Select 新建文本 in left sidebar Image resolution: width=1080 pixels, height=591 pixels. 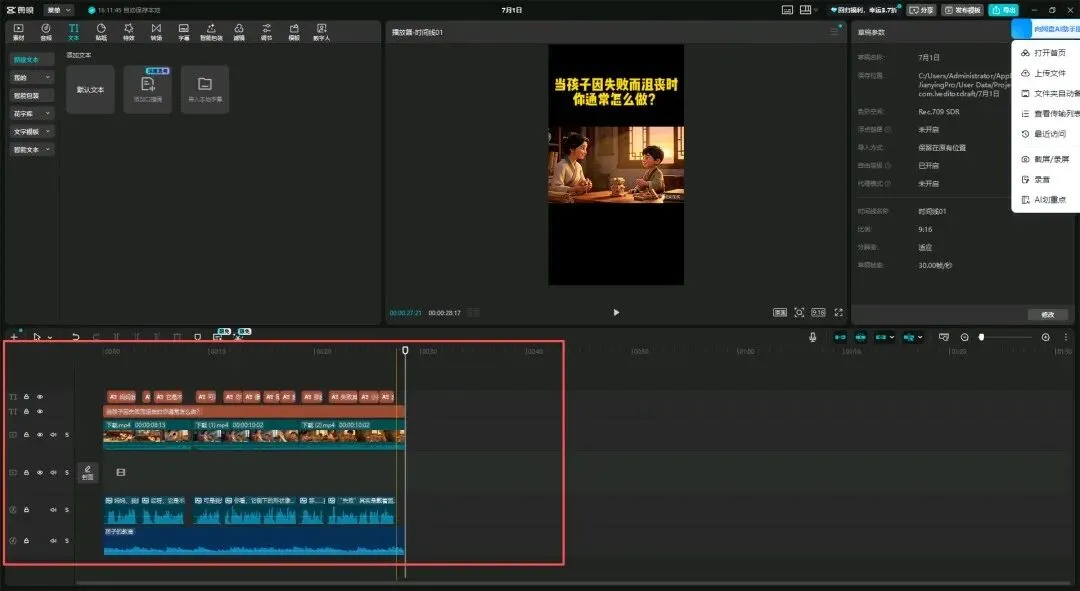tap(32, 60)
